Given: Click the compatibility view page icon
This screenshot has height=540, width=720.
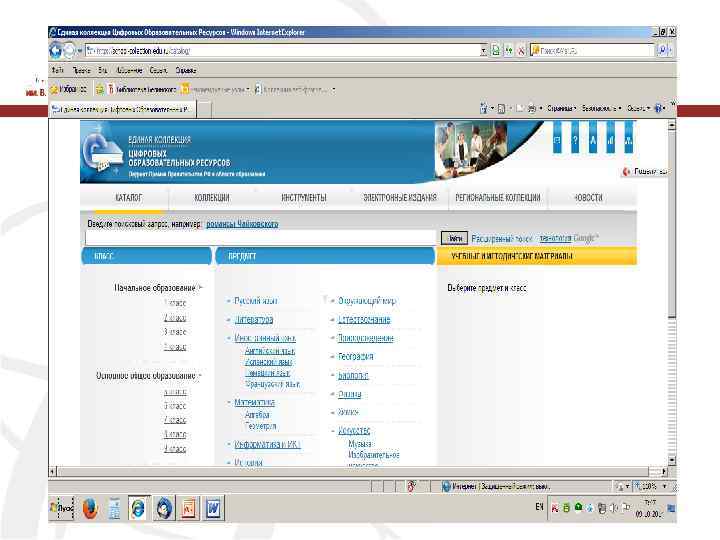Looking at the screenshot, I should coord(496,51).
